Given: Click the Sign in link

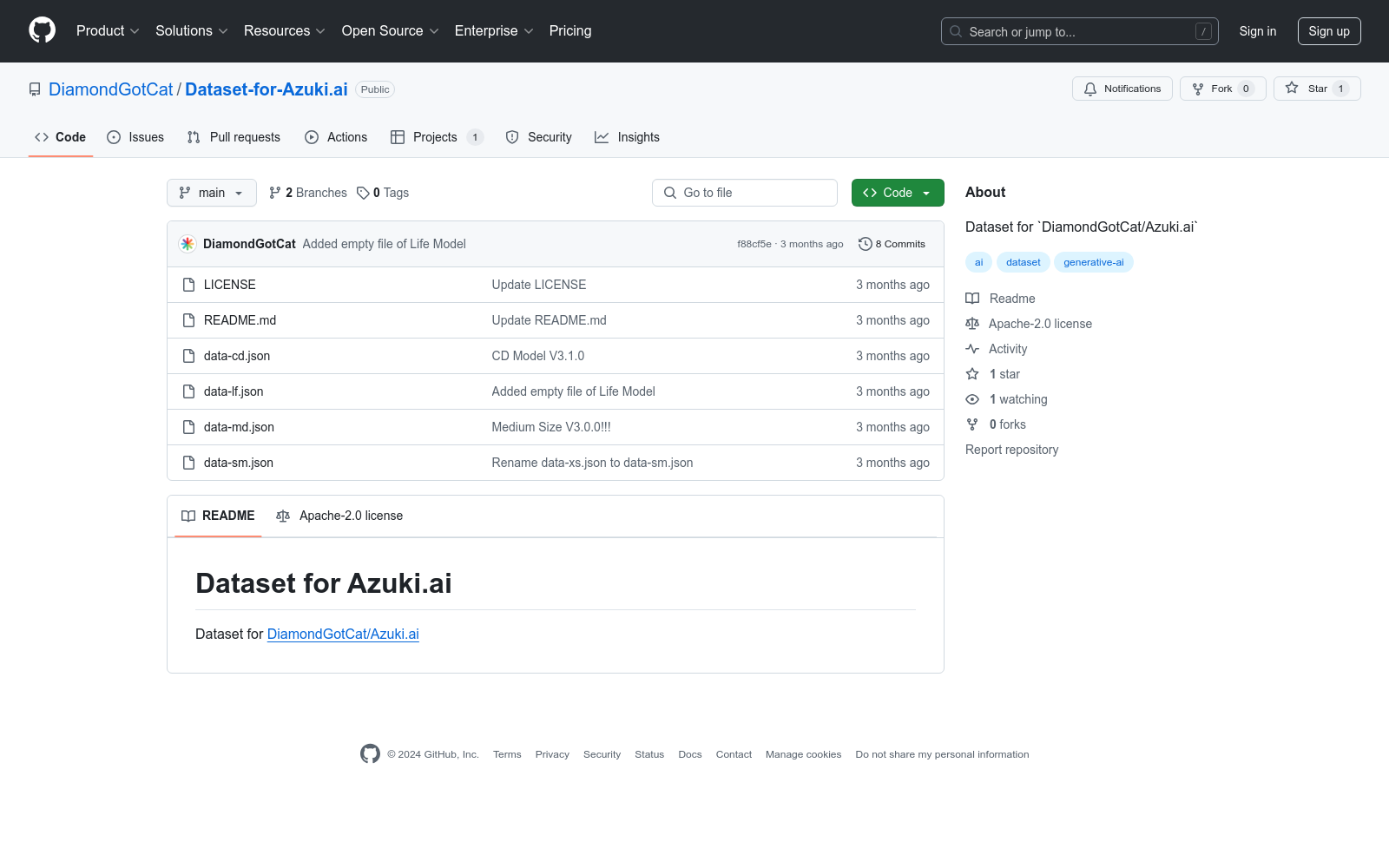Looking at the screenshot, I should pyautogui.click(x=1258, y=31).
